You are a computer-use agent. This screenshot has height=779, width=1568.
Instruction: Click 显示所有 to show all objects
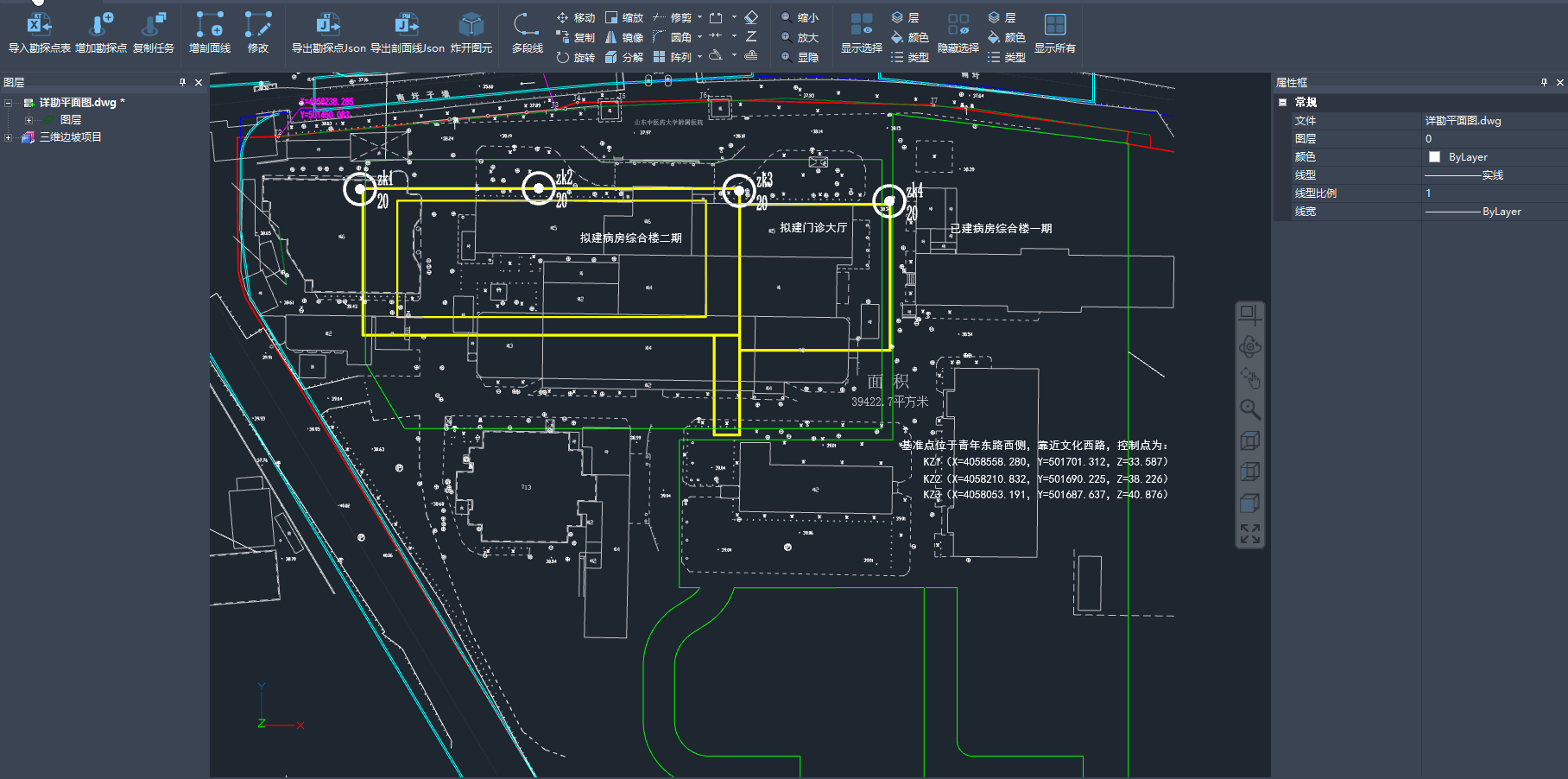coord(1054,32)
